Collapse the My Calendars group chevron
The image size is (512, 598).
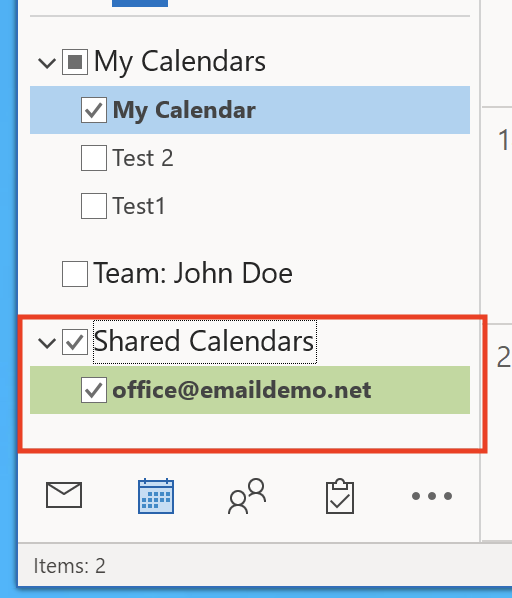click(47, 63)
